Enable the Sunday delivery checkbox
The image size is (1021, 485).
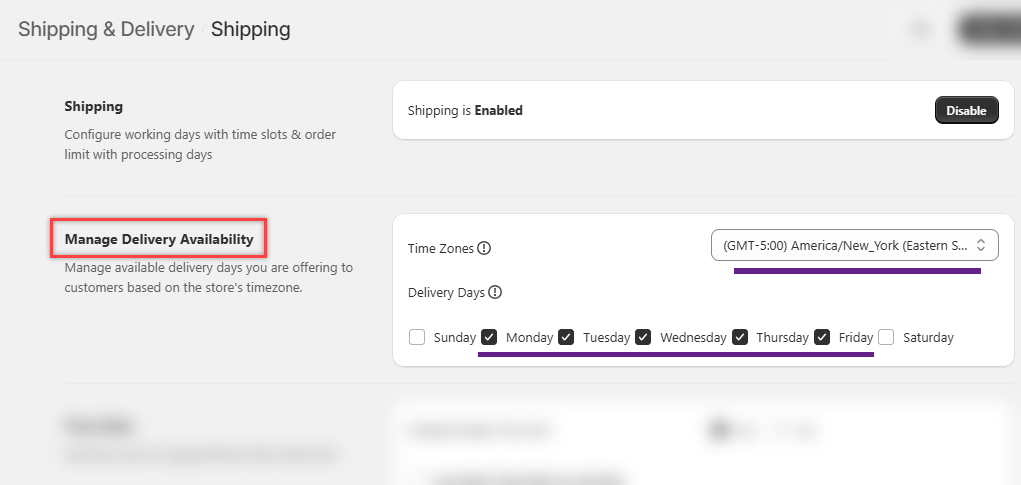[x=417, y=337]
